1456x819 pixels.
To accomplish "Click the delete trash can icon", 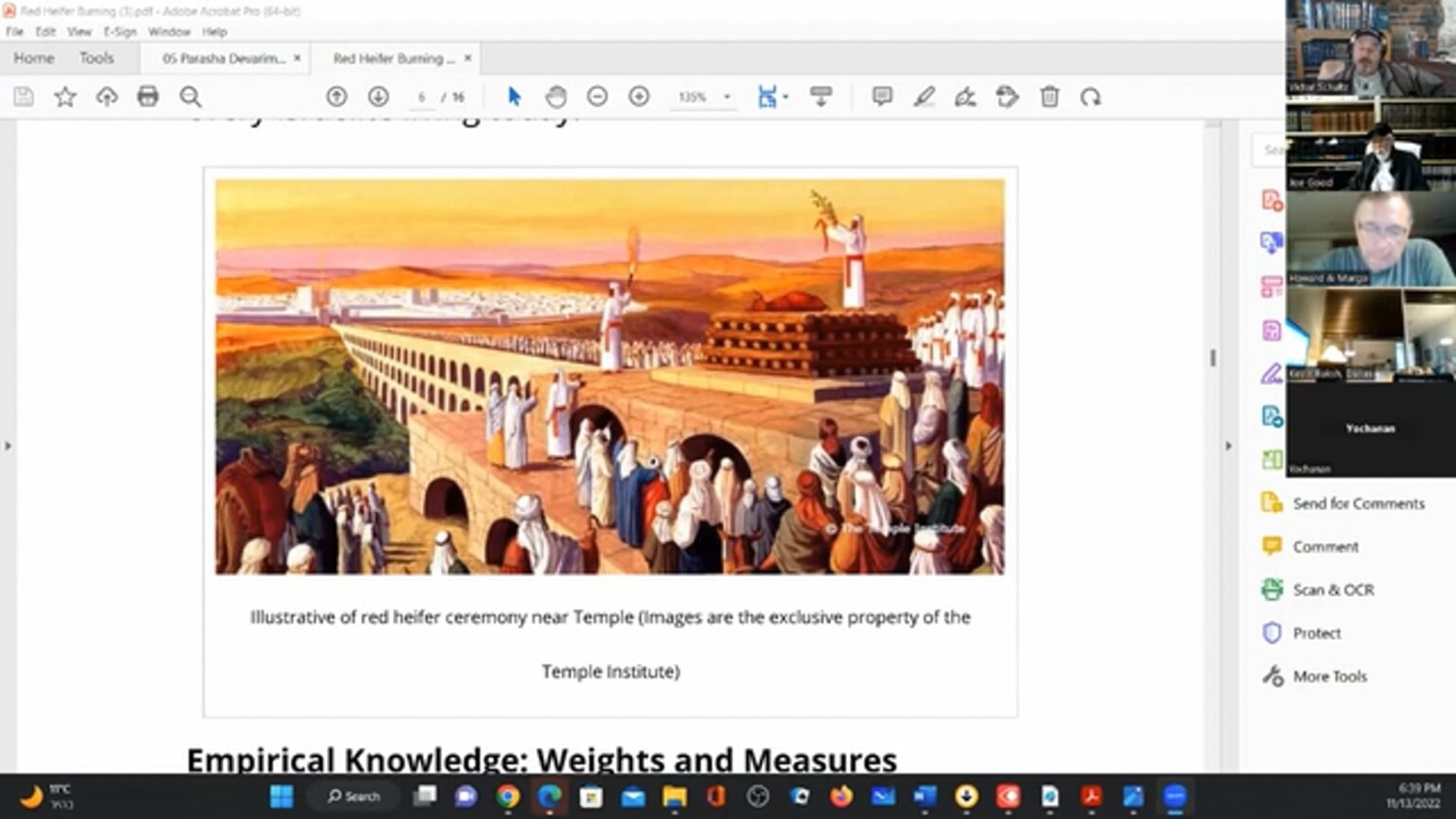I will tap(1049, 97).
